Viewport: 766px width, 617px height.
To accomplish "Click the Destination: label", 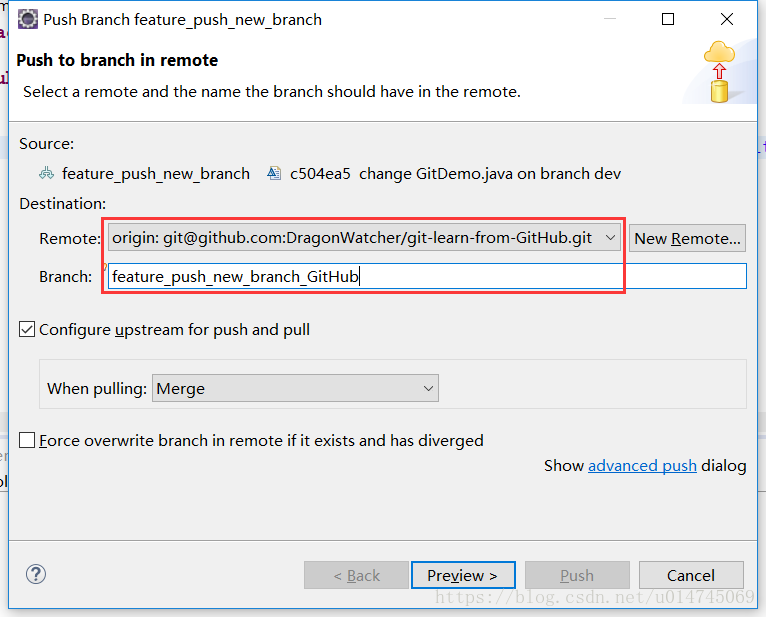I will point(63,204).
